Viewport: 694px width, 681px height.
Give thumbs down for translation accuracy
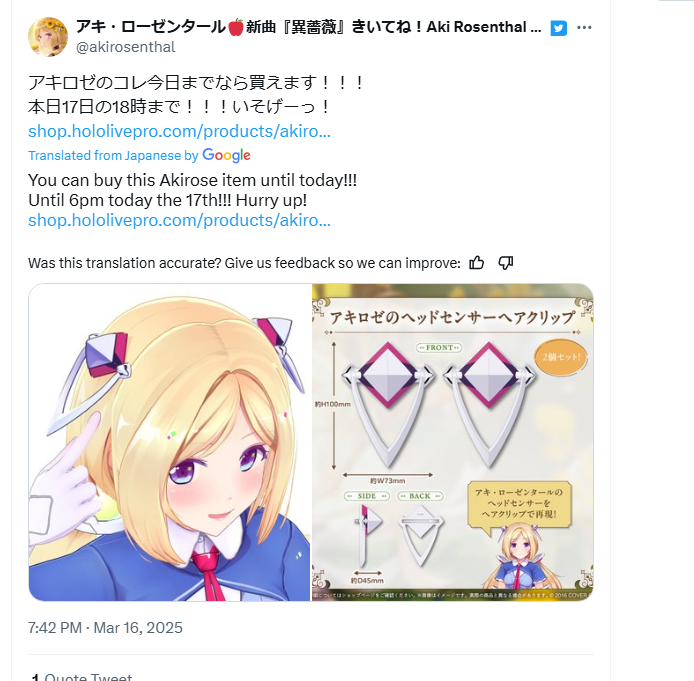[505, 263]
